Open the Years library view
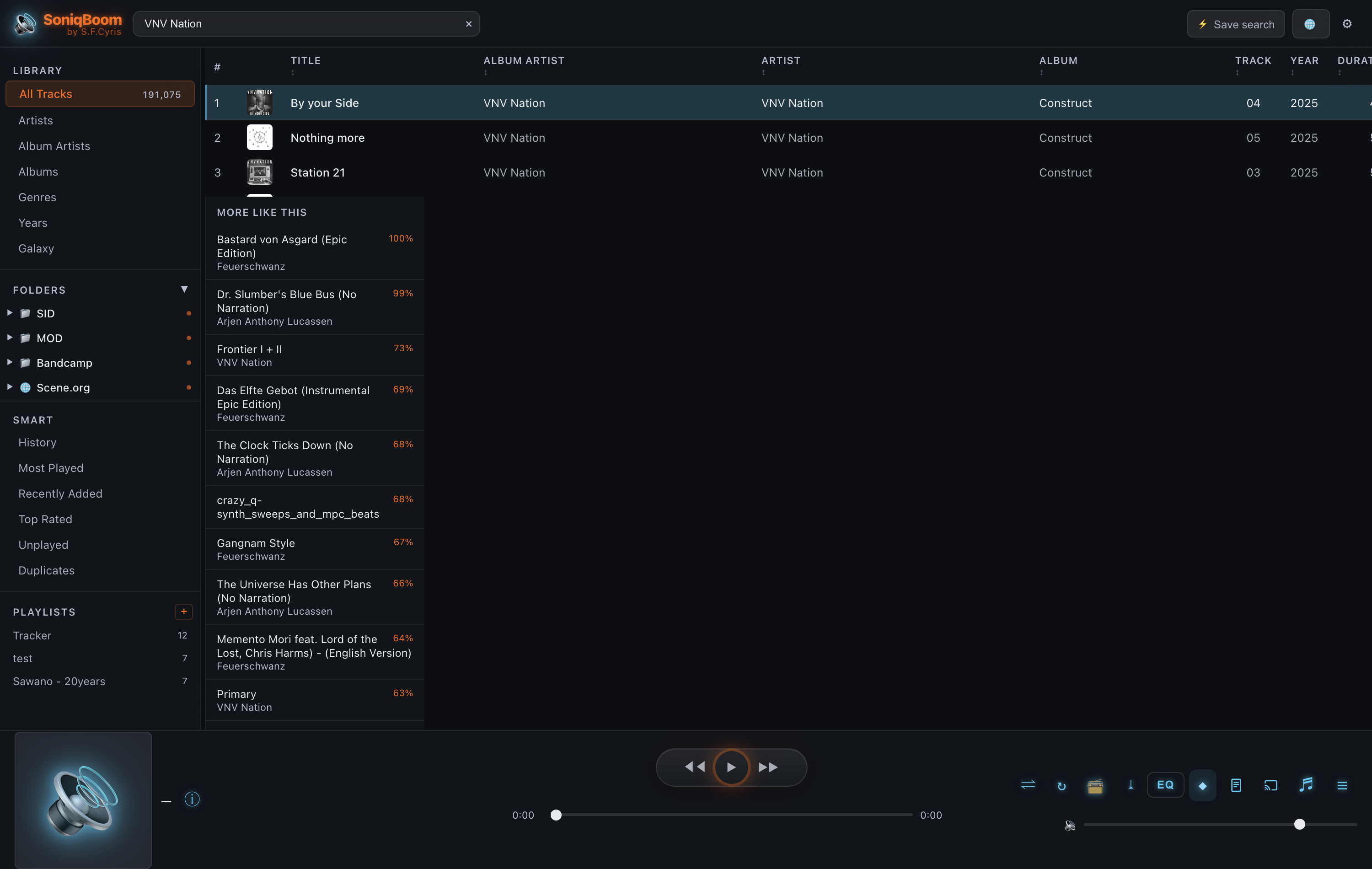The image size is (1372, 869). click(32, 223)
